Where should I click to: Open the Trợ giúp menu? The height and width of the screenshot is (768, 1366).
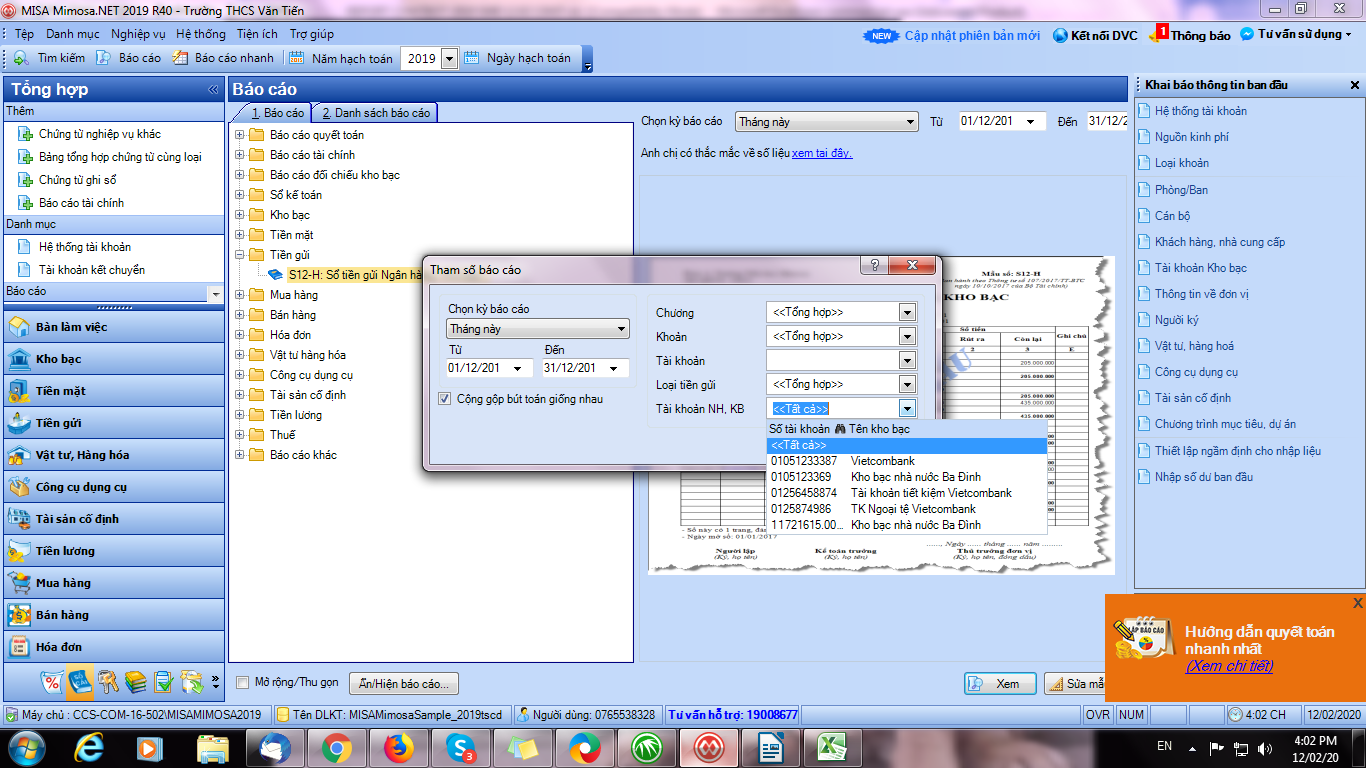(312, 34)
